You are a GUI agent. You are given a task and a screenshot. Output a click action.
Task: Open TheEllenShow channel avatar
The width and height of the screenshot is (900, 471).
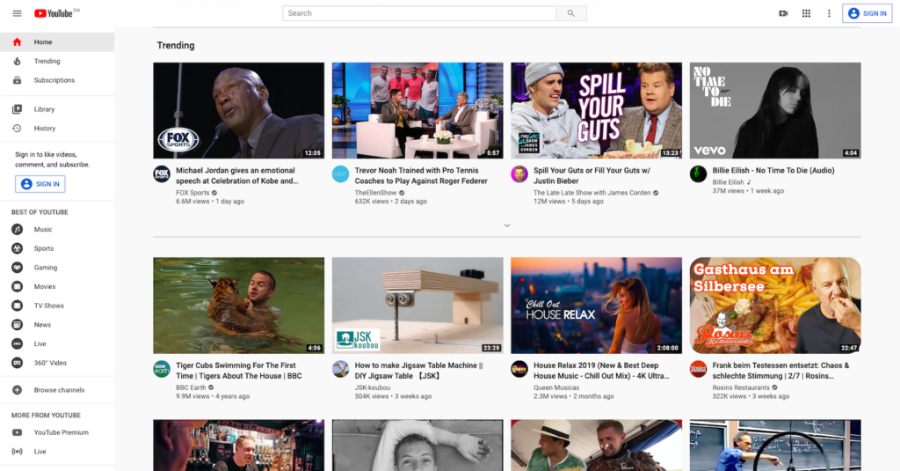pos(340,174)
